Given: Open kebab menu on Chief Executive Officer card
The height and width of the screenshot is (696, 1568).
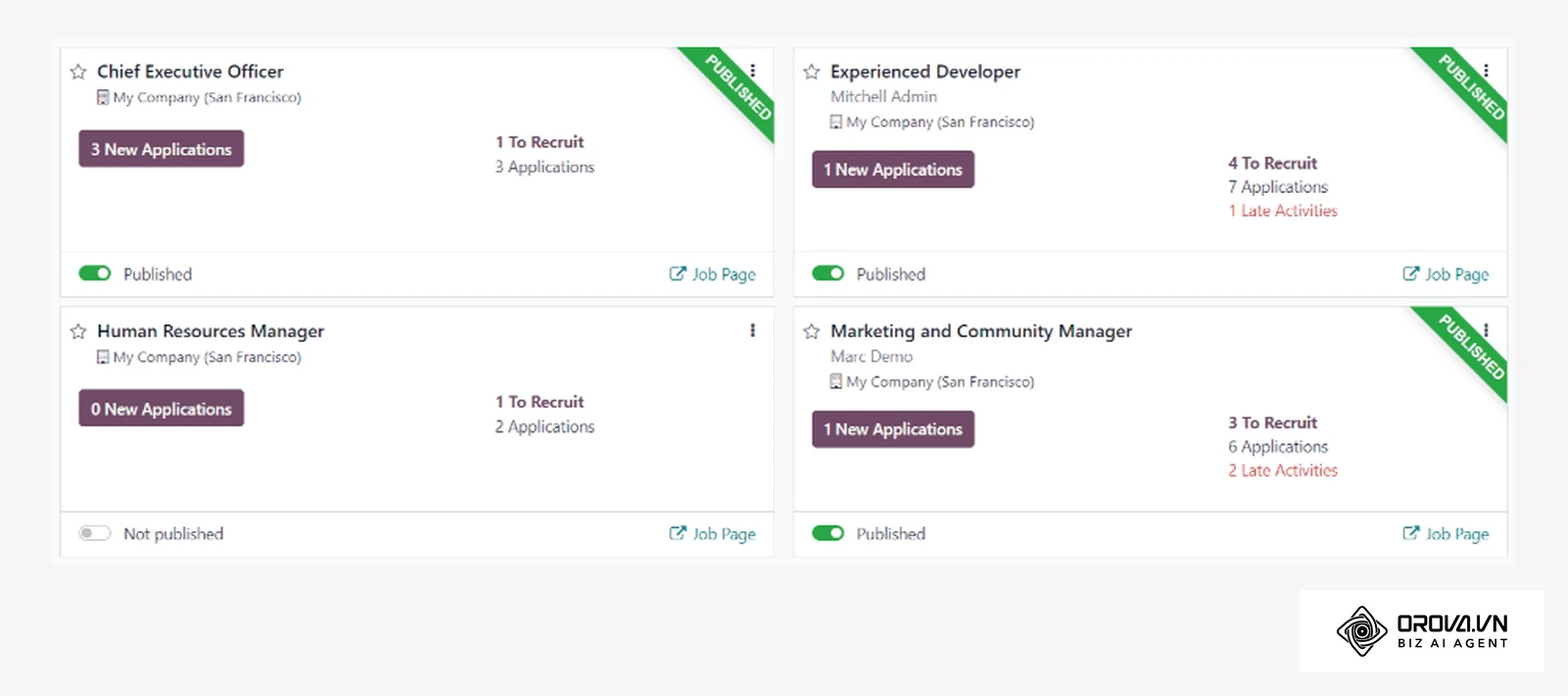Looking at the screenshot, I should coord(753,71).
